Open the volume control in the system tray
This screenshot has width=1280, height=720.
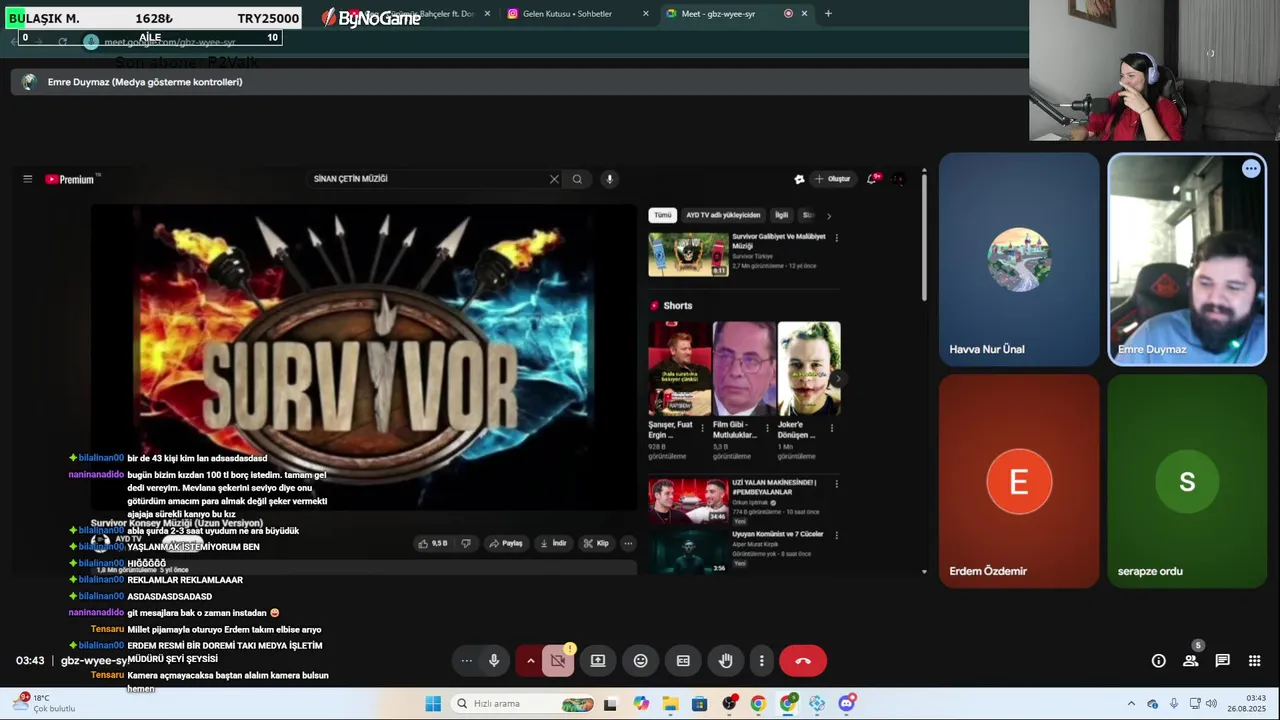click(x=1211, y=704)
